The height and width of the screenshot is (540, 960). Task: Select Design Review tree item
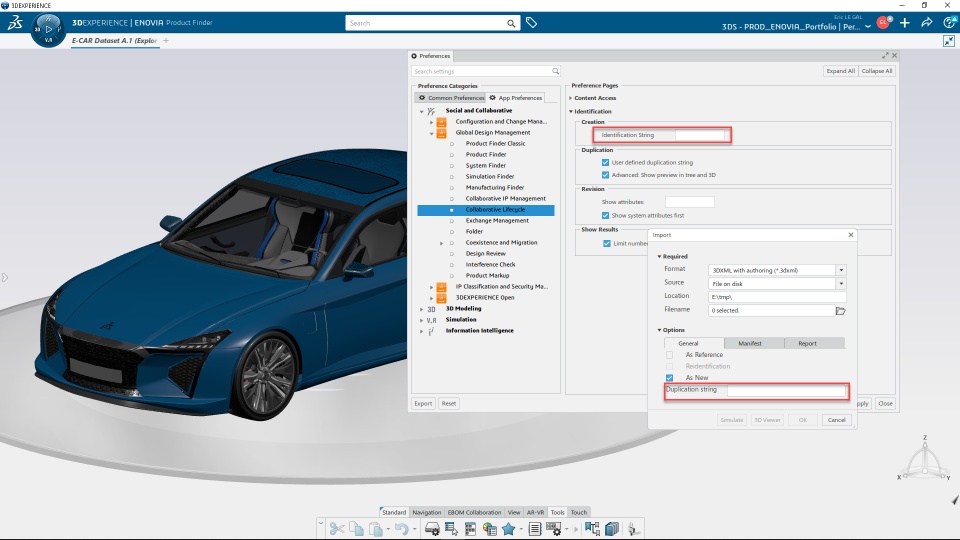(x=486, y=254)
